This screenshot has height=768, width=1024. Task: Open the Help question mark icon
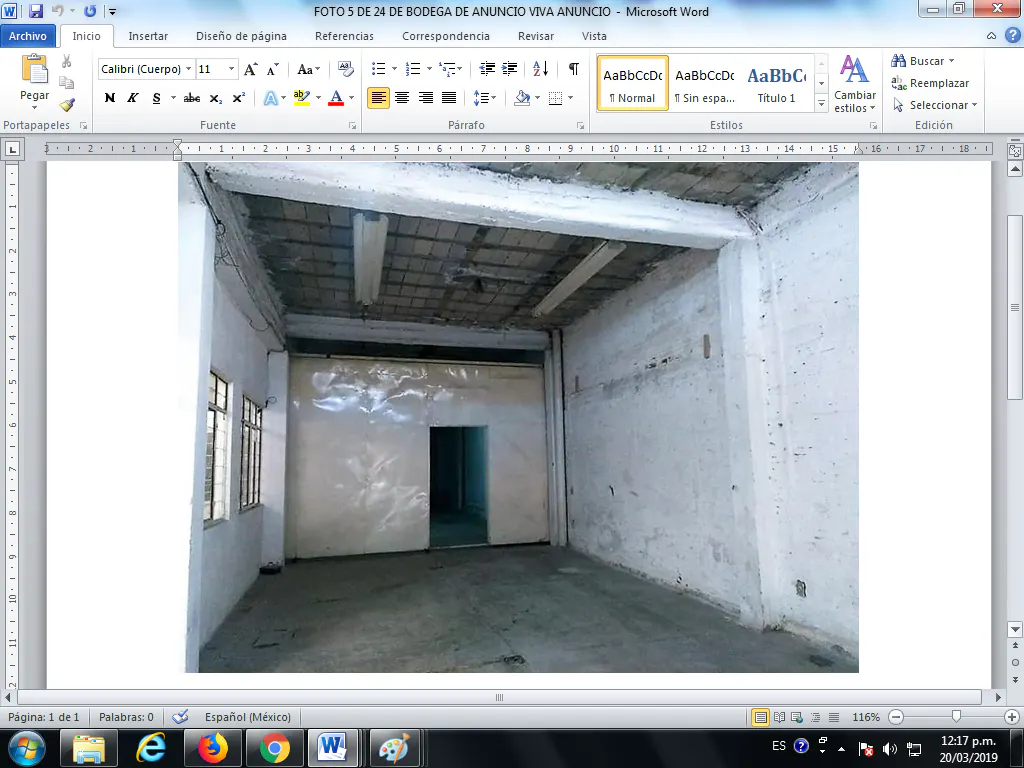(x=1012, y=36)
